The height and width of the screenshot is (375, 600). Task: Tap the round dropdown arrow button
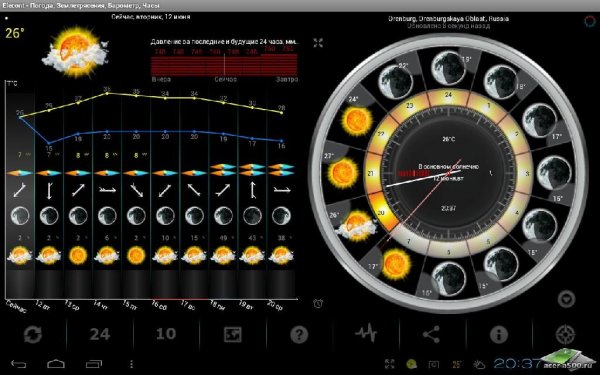tap(567, 299)
